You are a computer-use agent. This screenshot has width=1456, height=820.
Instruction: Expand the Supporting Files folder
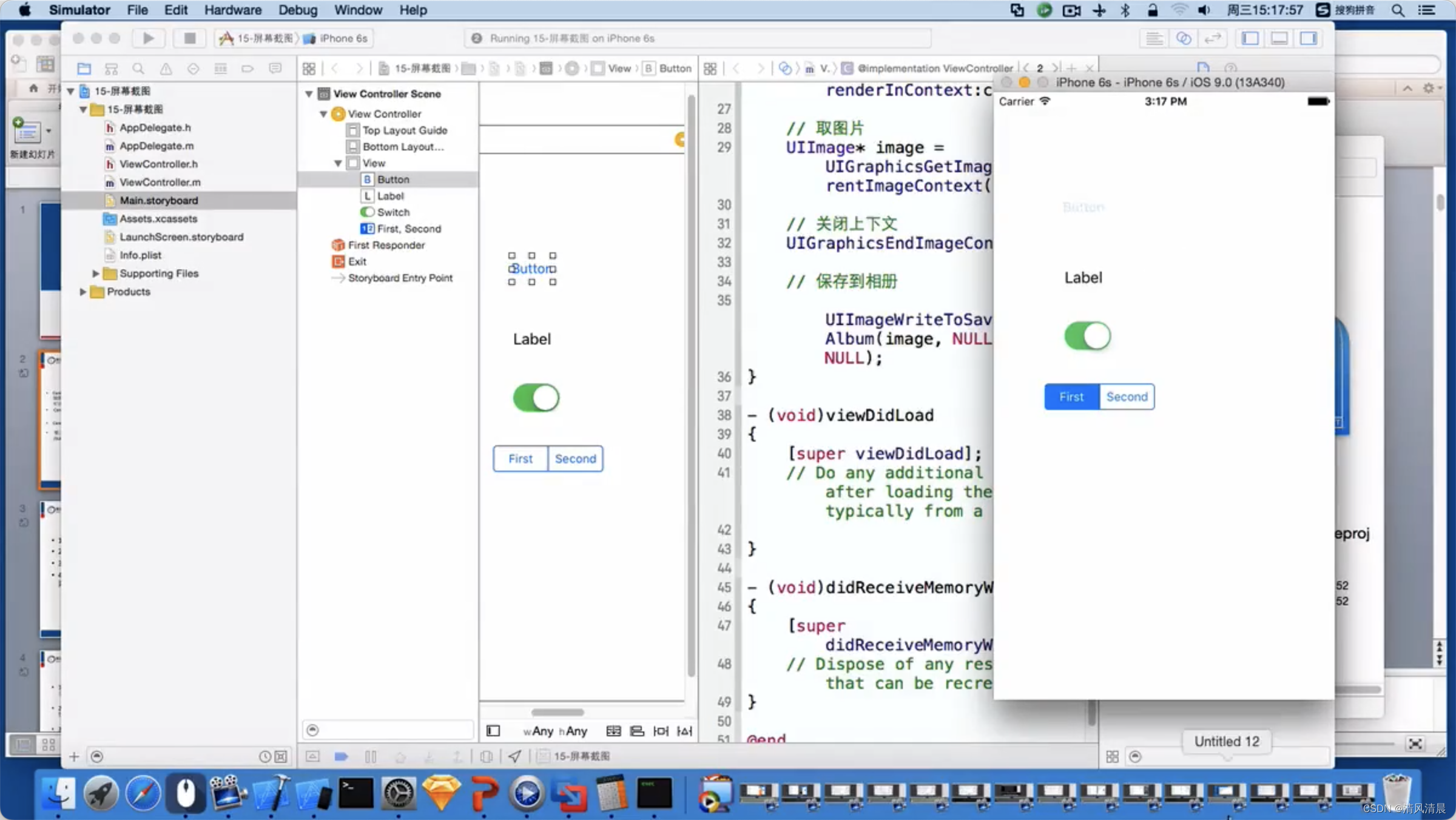pyautogui.click(x=95, y=274)
